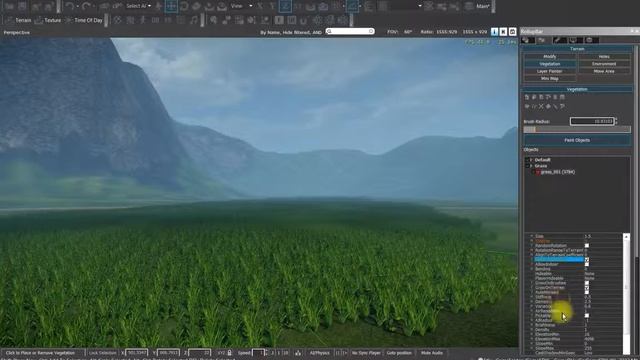The width and height of the screenshot is (640, 360).
Task: Toggle AI/Physics in the status bar
Action: click(320, 353)
